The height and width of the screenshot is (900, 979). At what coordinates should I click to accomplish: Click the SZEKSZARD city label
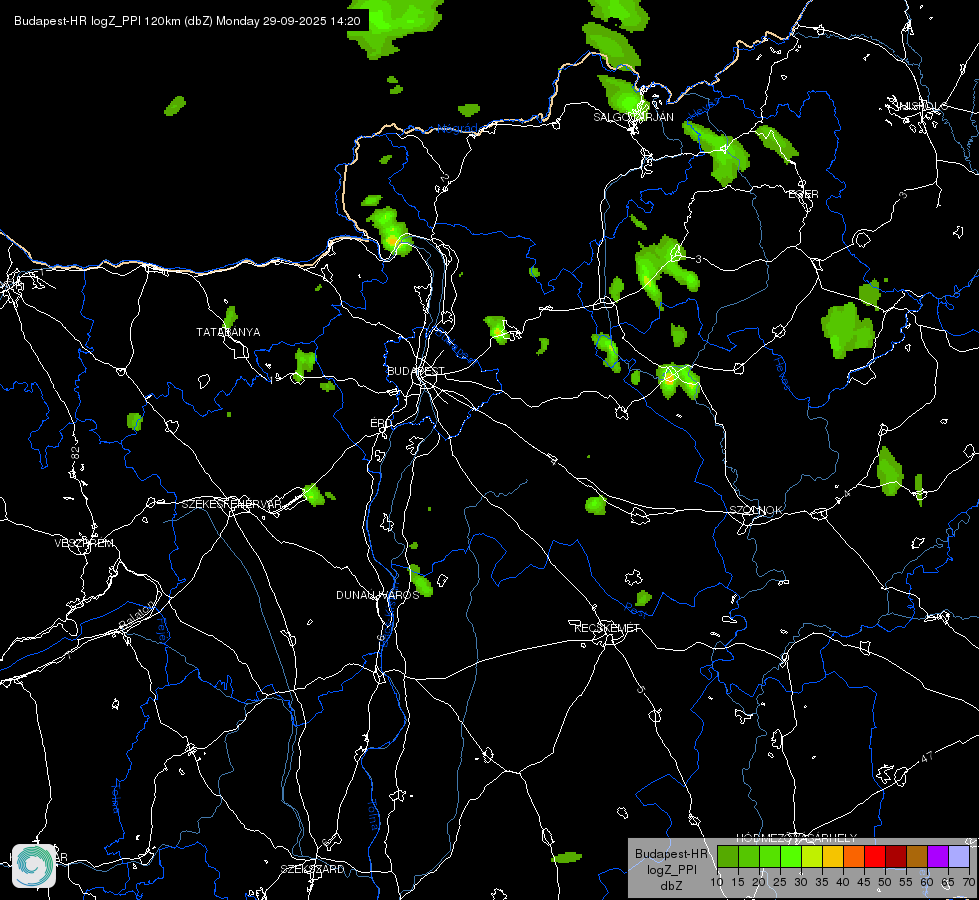[x=312, y=869]
